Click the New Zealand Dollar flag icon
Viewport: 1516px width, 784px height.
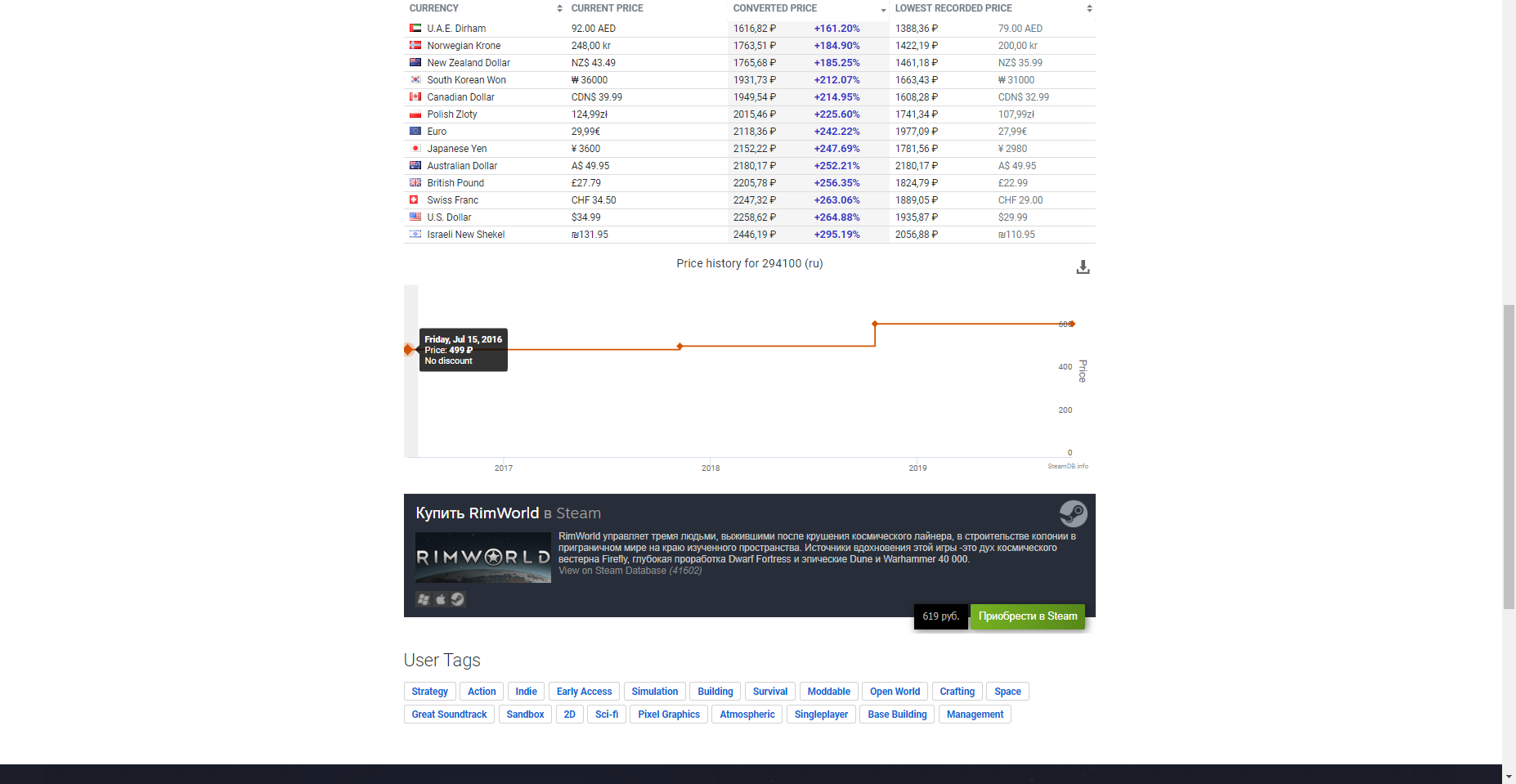(x=415, y=63)
